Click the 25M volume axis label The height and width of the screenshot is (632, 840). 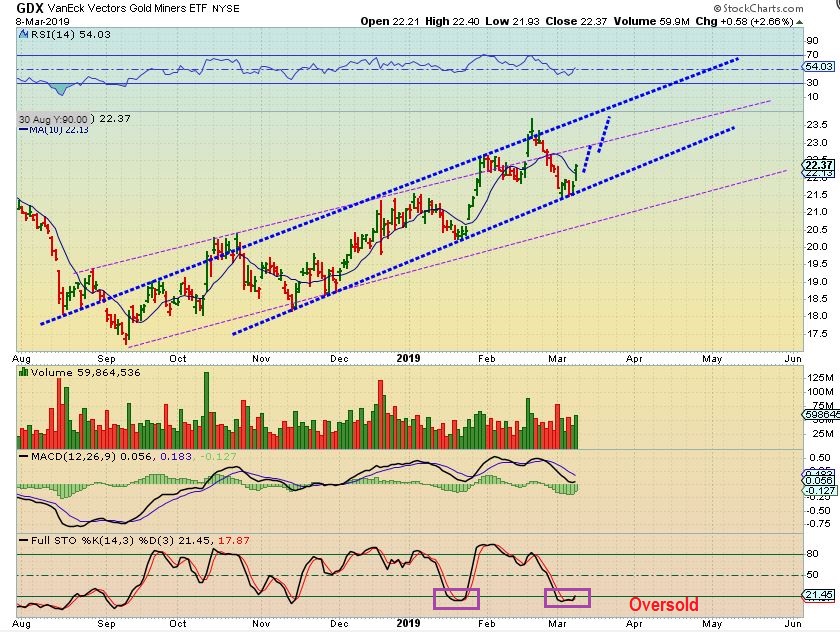click(x=820, y=434)
